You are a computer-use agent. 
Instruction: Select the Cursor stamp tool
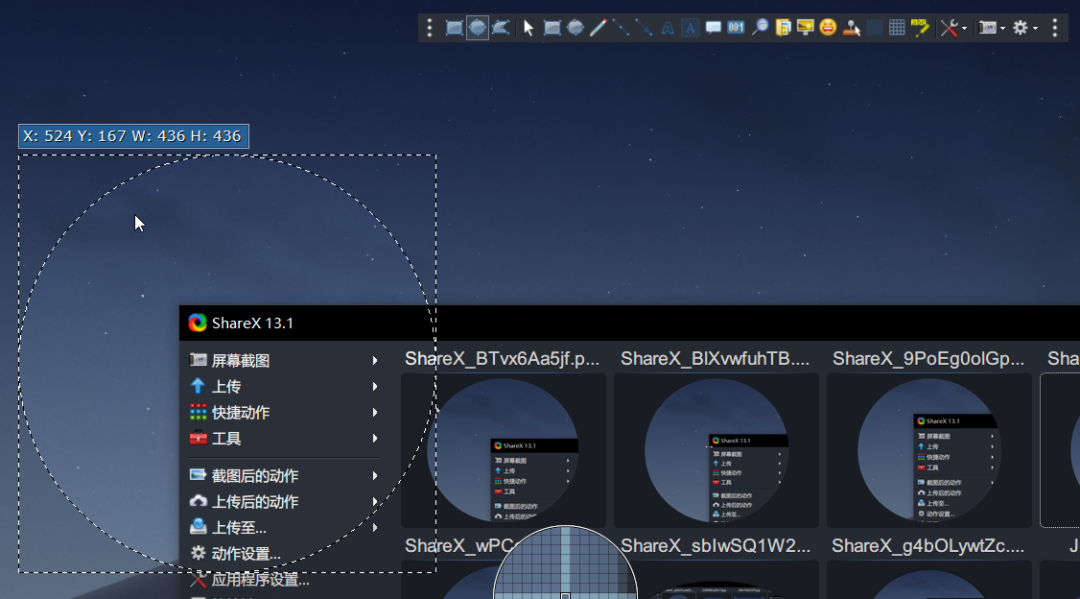851,28
